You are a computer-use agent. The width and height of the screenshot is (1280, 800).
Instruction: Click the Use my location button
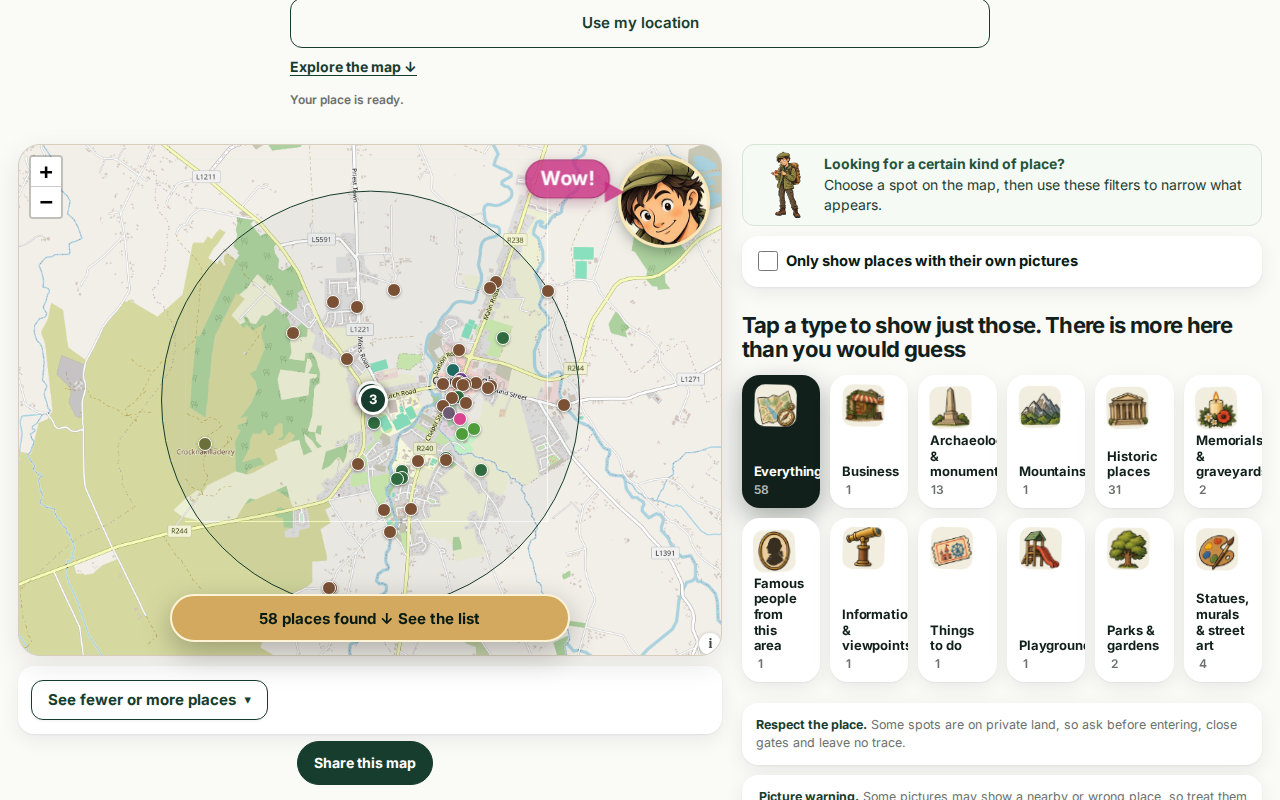640,23
